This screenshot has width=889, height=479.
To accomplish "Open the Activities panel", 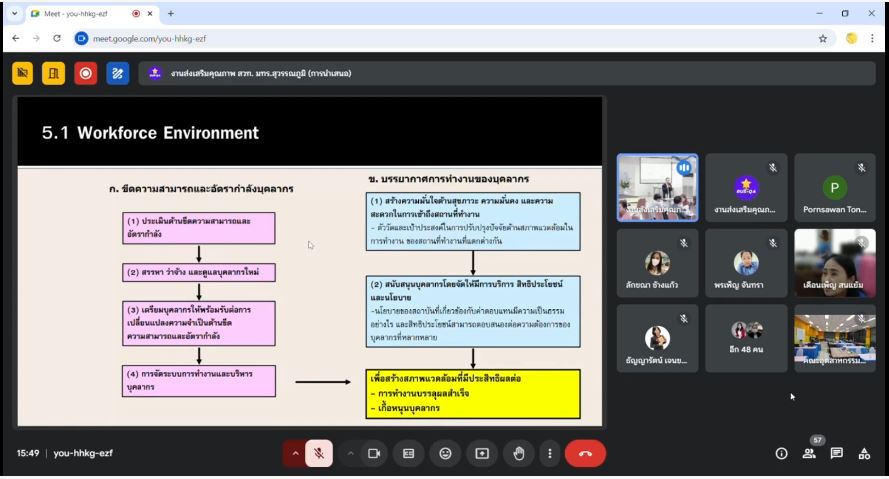I will coord(865,453).
